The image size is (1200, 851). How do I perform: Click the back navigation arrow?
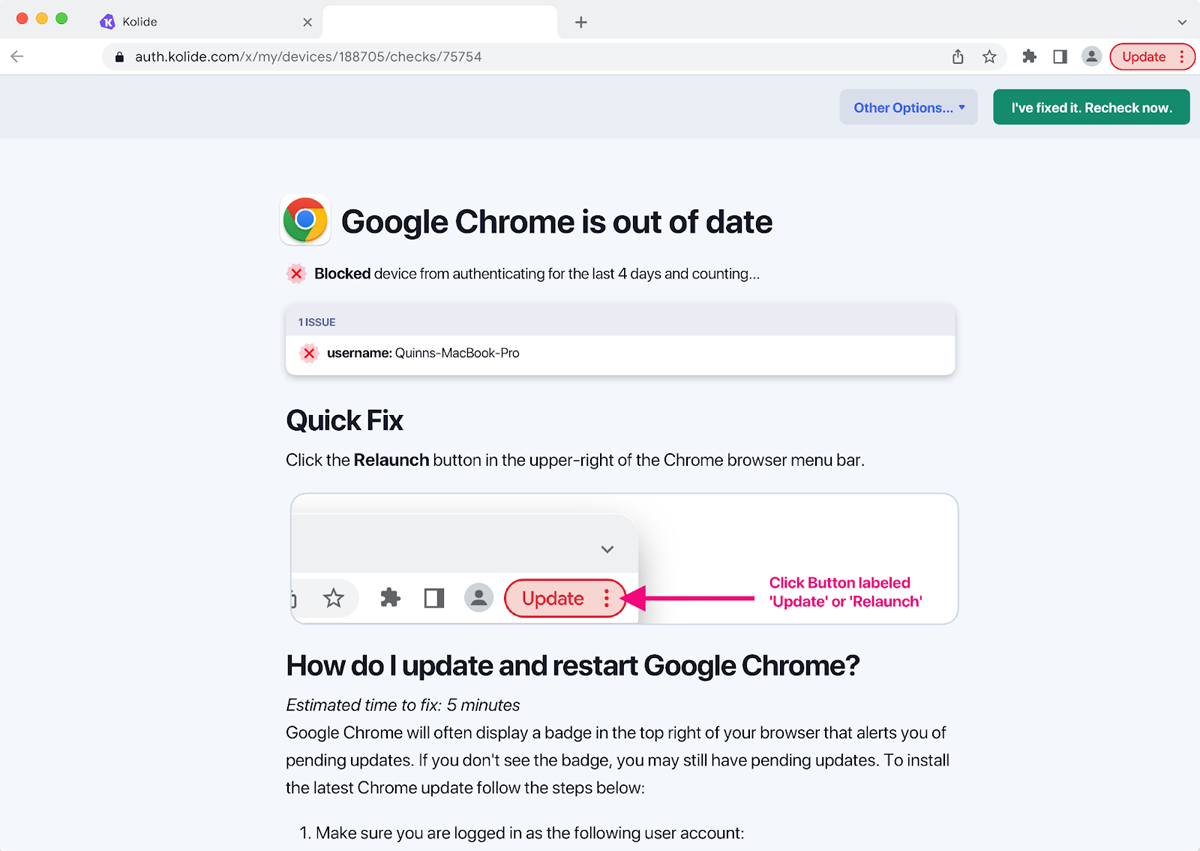pyautogui.click(x=16, y=56)
